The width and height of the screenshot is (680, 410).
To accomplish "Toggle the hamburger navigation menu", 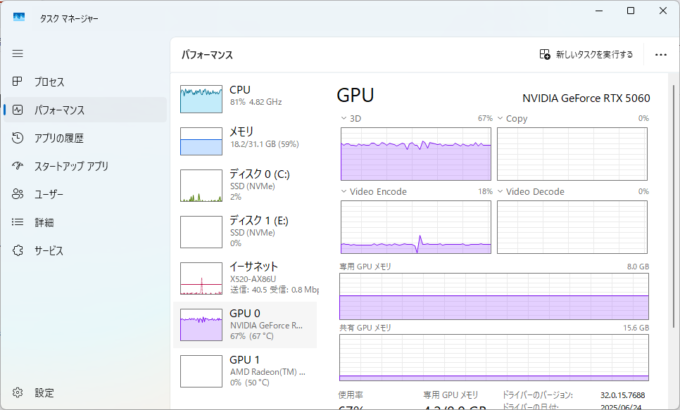I will pos(17,52).
